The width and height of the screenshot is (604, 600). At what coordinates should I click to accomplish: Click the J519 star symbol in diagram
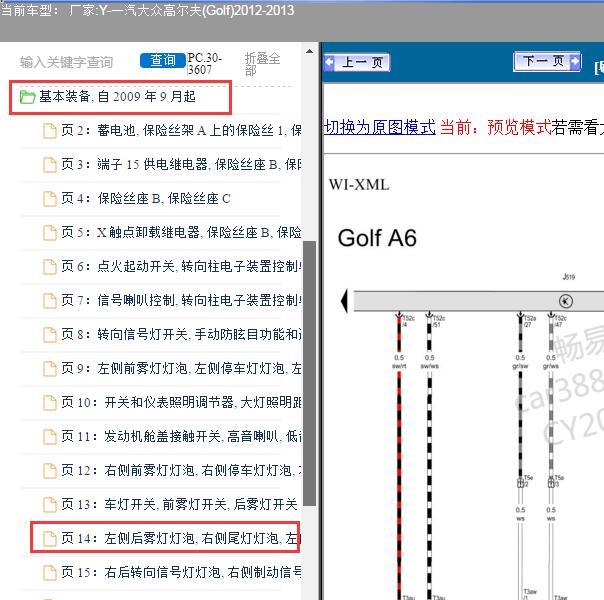(565, 301)
